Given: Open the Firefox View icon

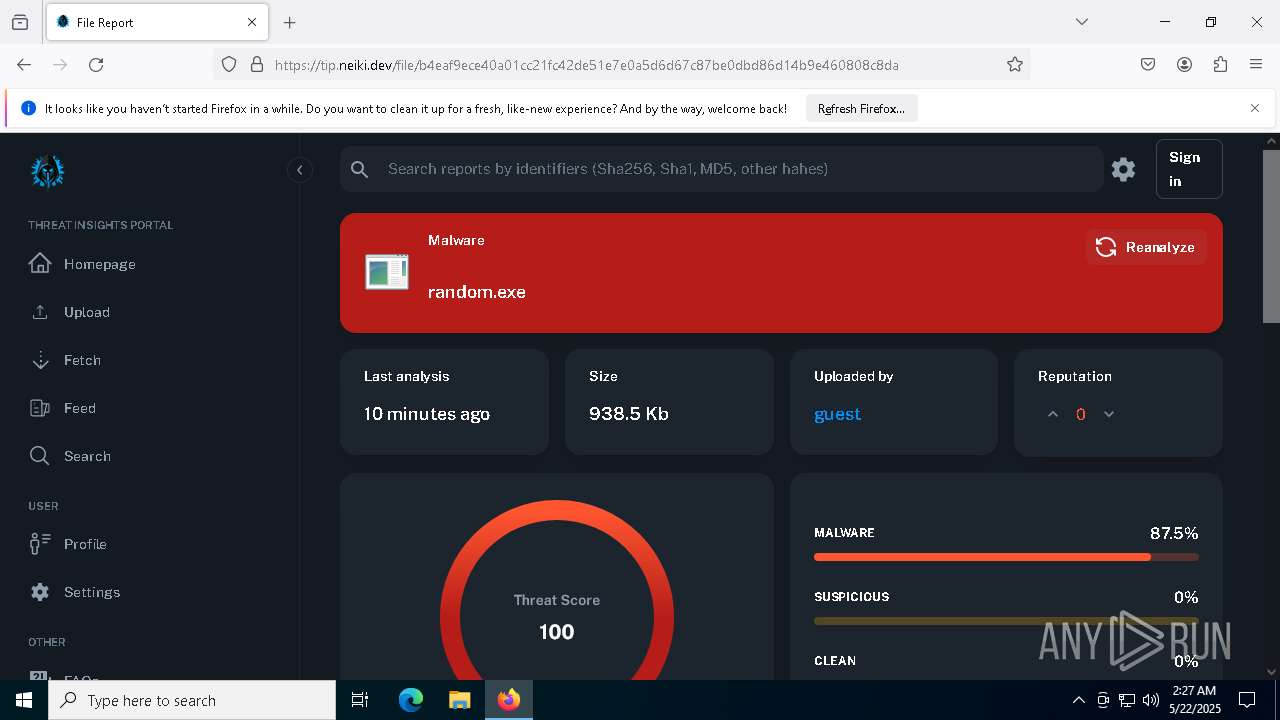Looking at the screenshot, I should [20, 22].
